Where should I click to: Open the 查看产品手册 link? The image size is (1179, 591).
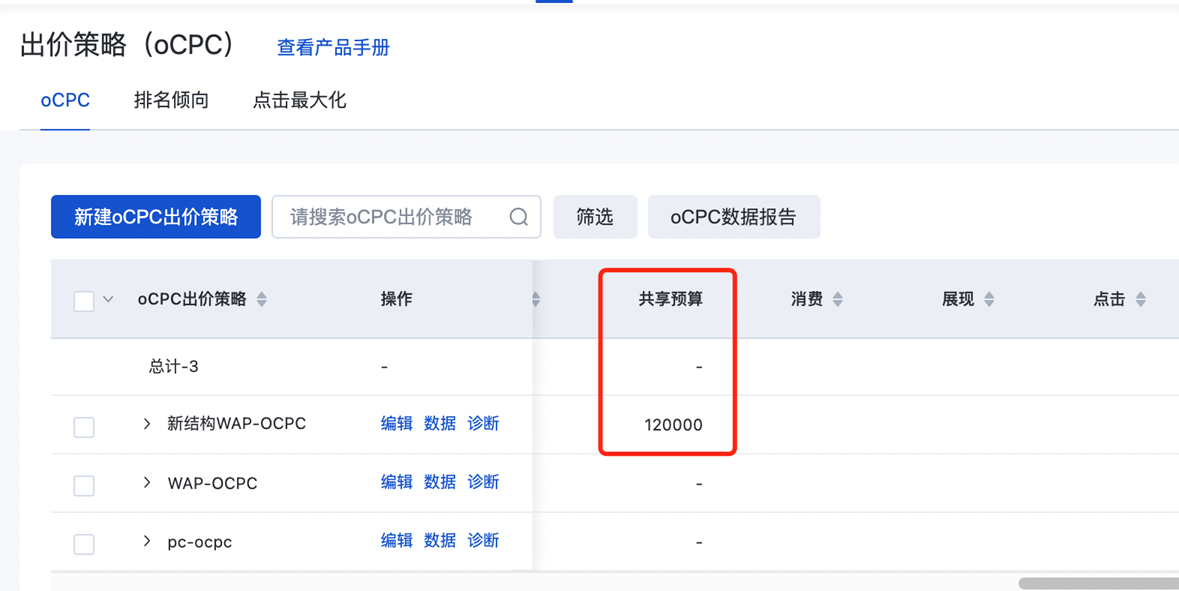[x=333, y=47]
